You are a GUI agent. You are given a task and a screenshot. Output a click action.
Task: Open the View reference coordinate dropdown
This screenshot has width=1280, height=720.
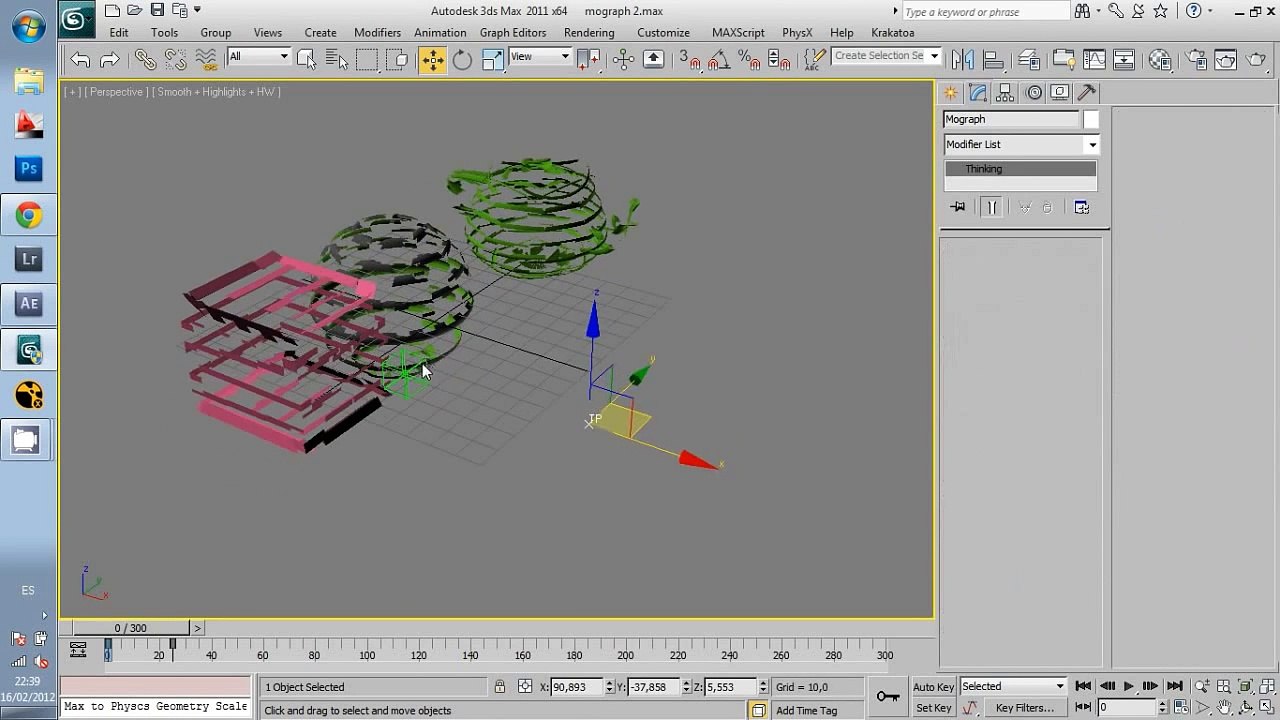[540, 56]
